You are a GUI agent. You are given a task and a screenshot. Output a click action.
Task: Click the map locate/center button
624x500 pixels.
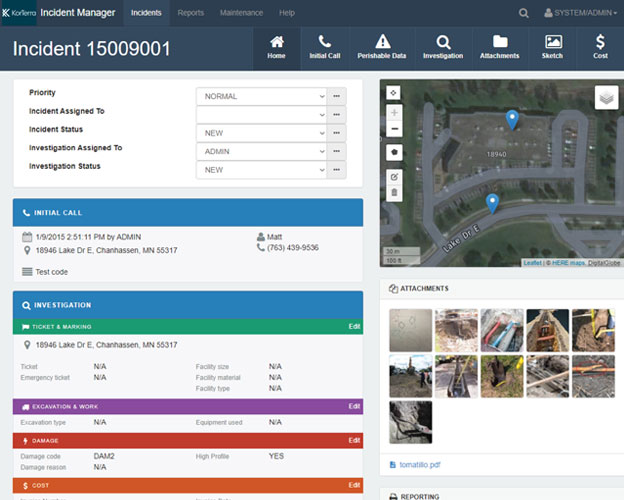pos(394,92)
